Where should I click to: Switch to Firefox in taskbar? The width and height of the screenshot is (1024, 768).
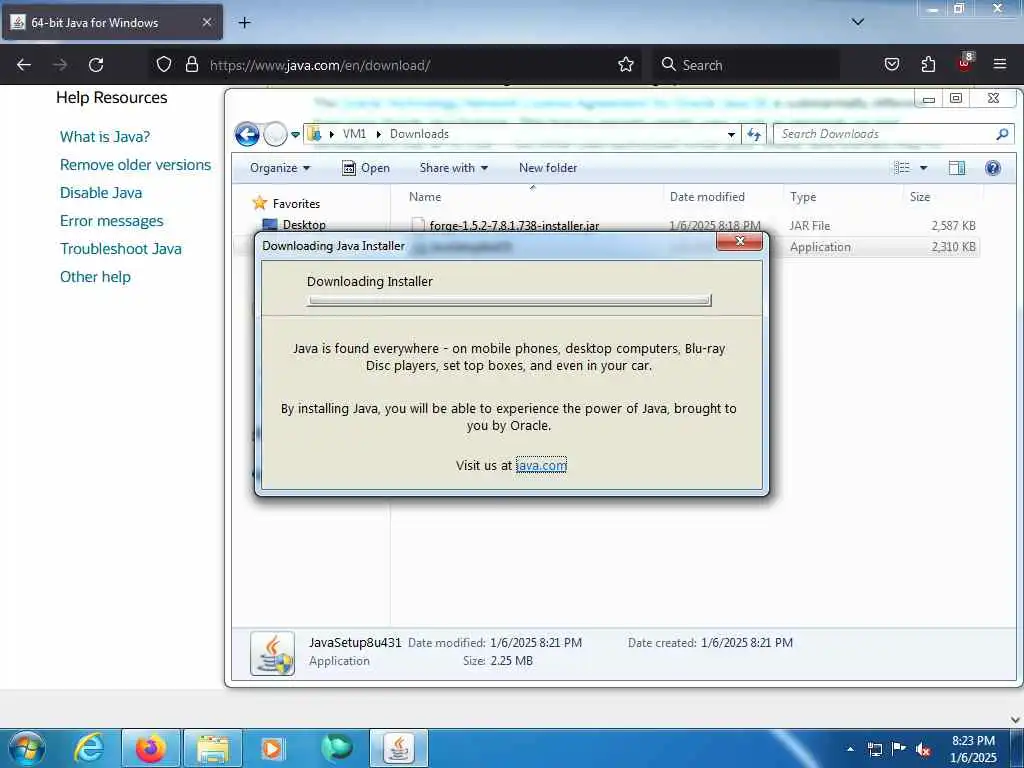click(150, 748)
